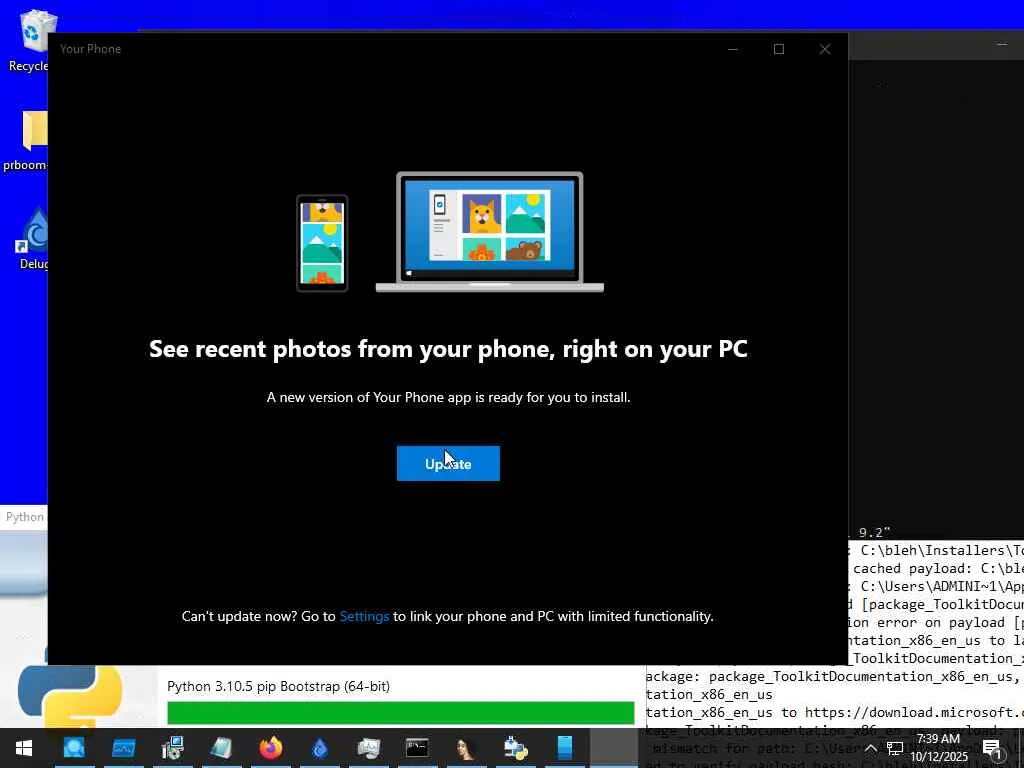
Task: Click the 'Python 3.10.5 pip Bootstrap (64-bit)' text
Action: coord(278,686)
